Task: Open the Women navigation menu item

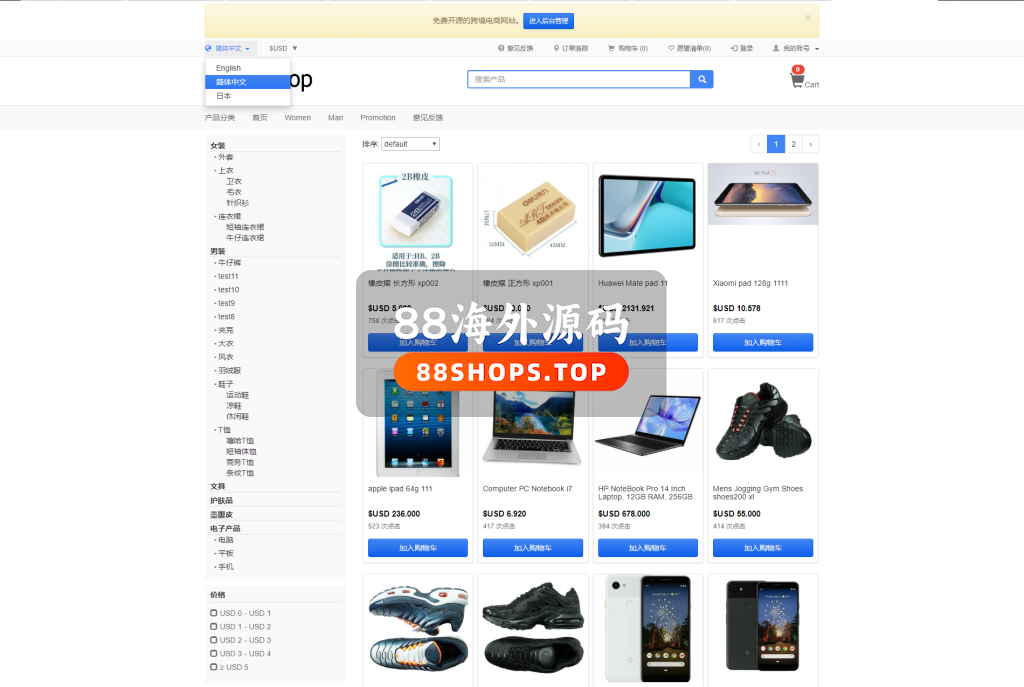Action: click(297, 118)
